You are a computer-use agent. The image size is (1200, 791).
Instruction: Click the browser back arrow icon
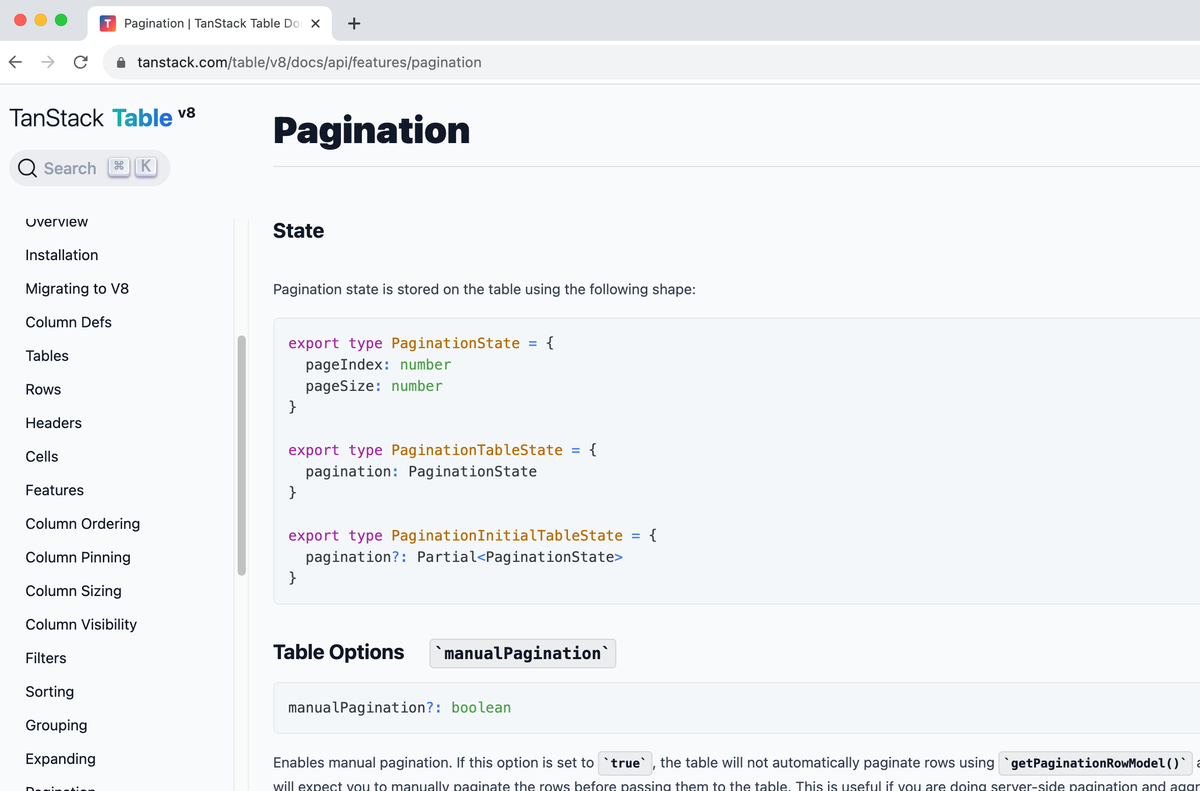coord(15,62)
